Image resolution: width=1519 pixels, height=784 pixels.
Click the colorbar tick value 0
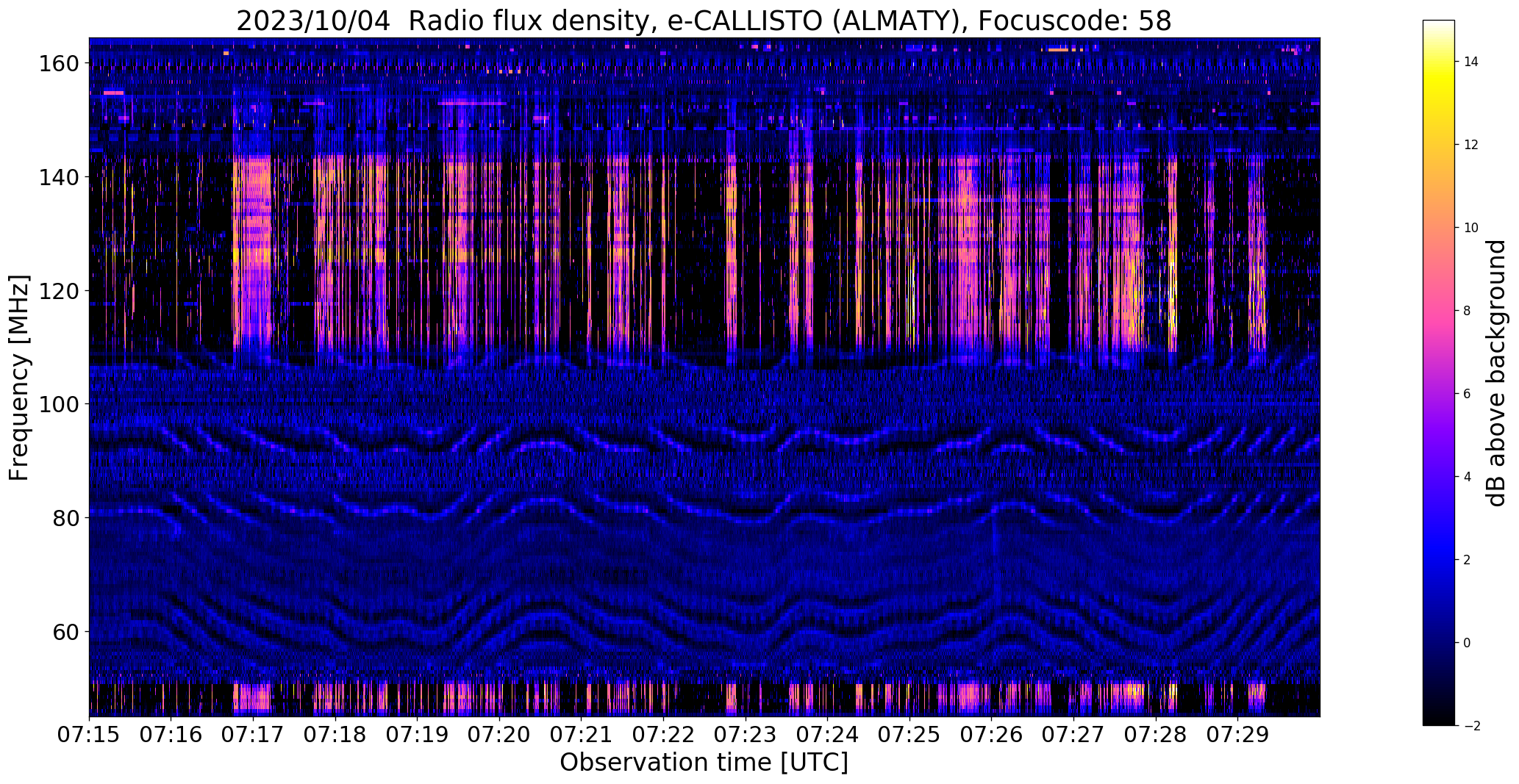tap(1468, 643)
